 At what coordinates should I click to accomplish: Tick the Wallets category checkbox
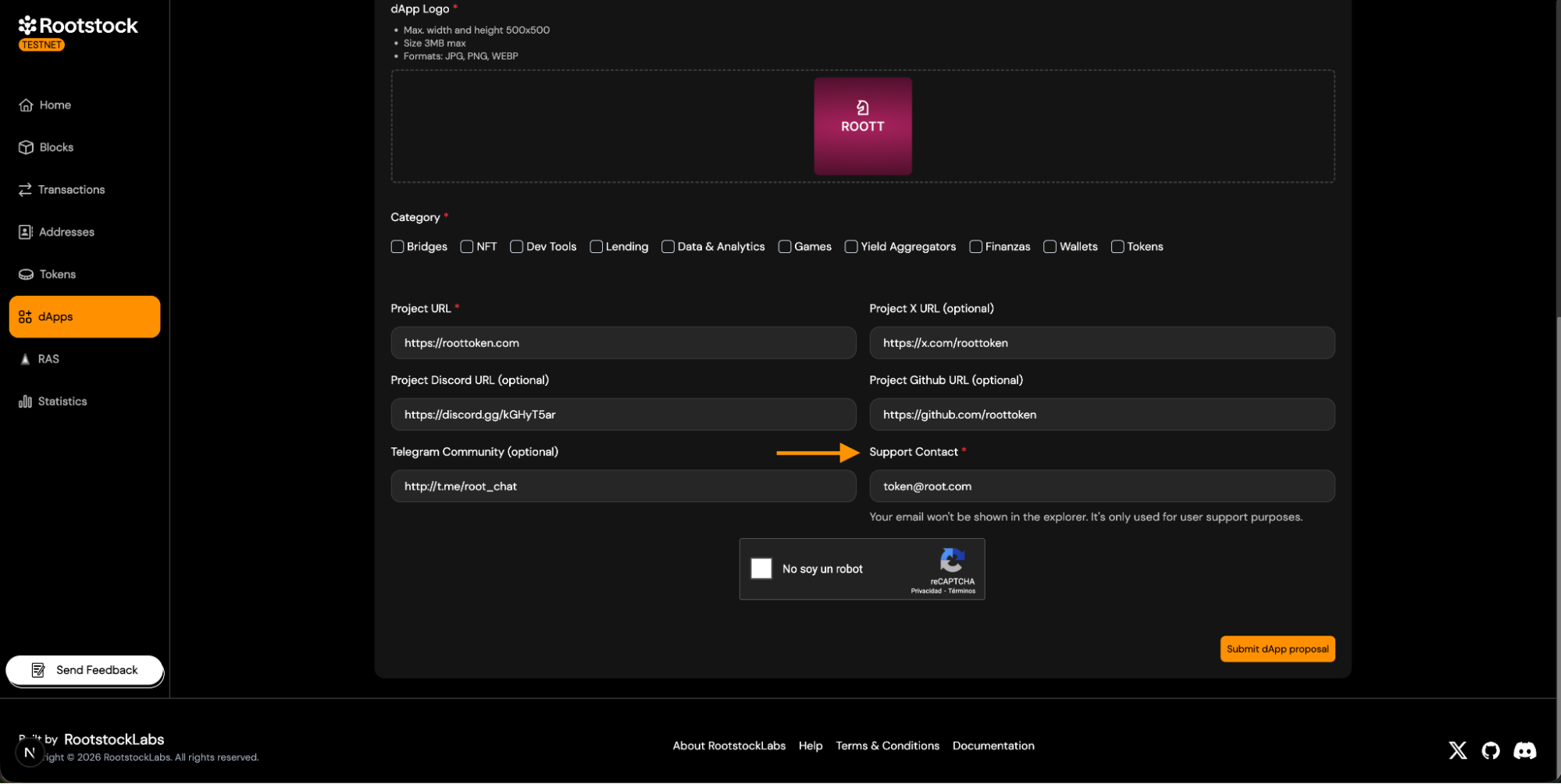(x=1050, y=247)
